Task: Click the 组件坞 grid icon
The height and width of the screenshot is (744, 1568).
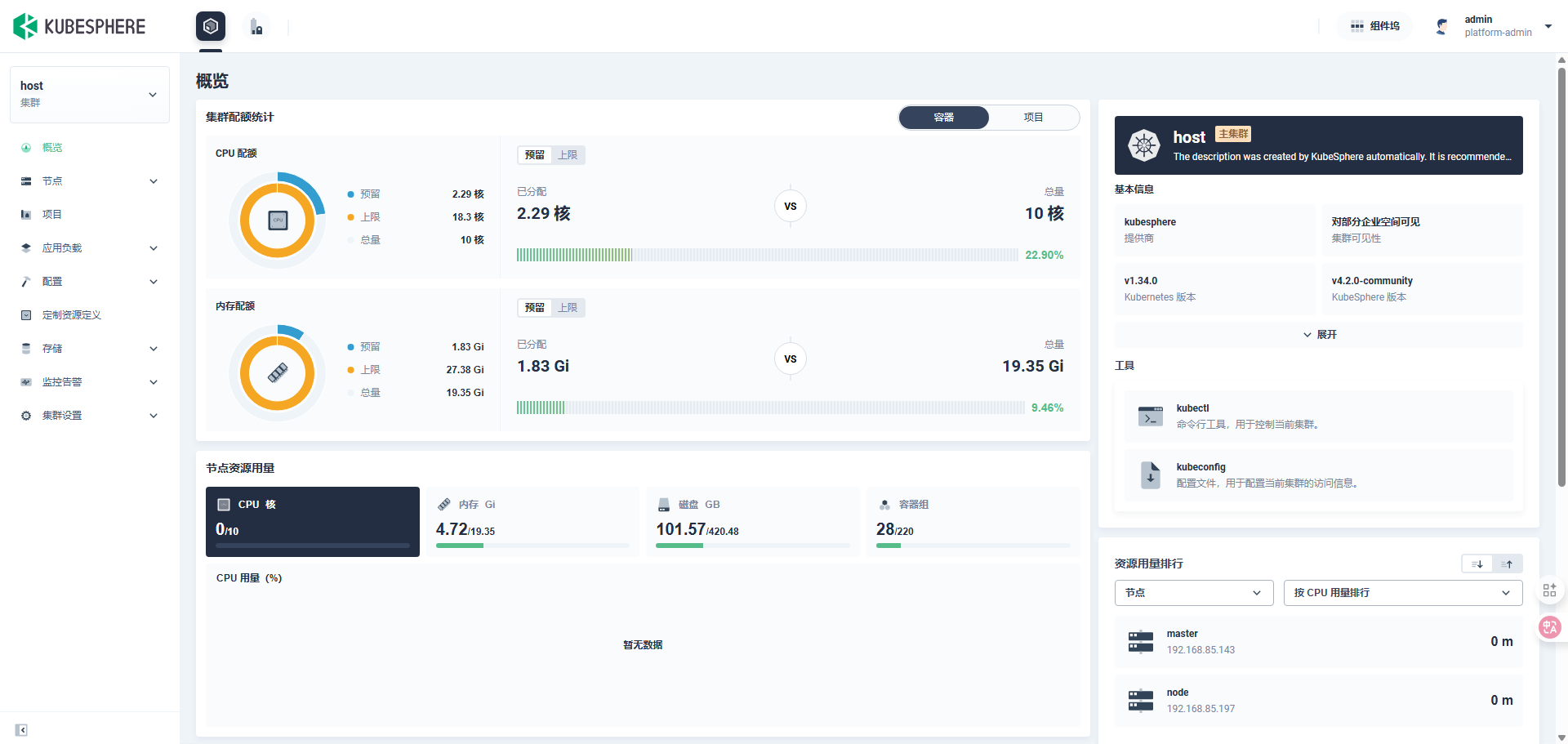Action: 1357,26
